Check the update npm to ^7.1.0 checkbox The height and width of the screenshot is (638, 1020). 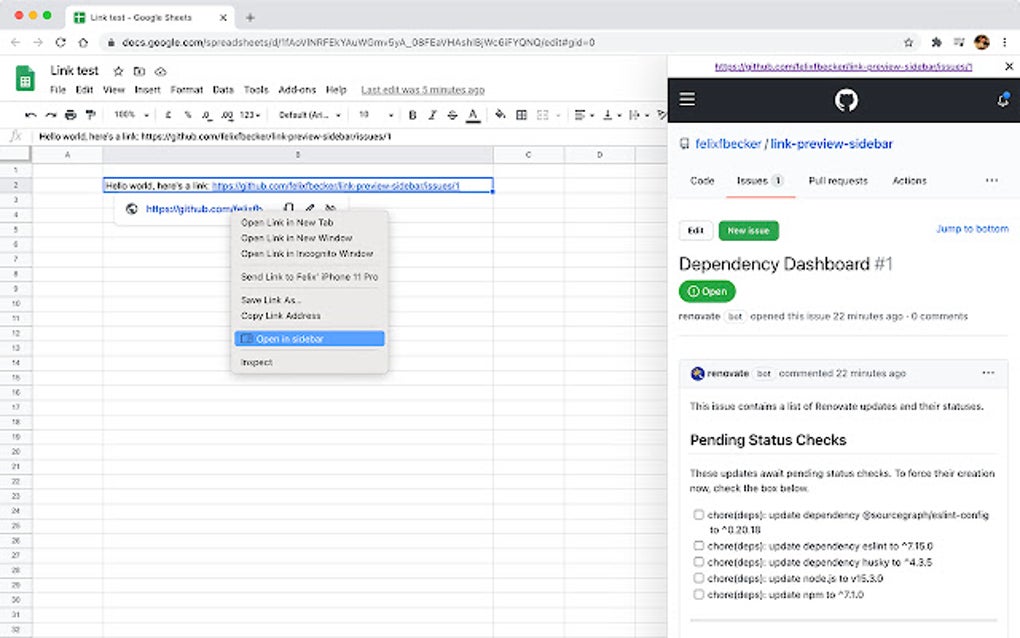[x=698, y=593]
